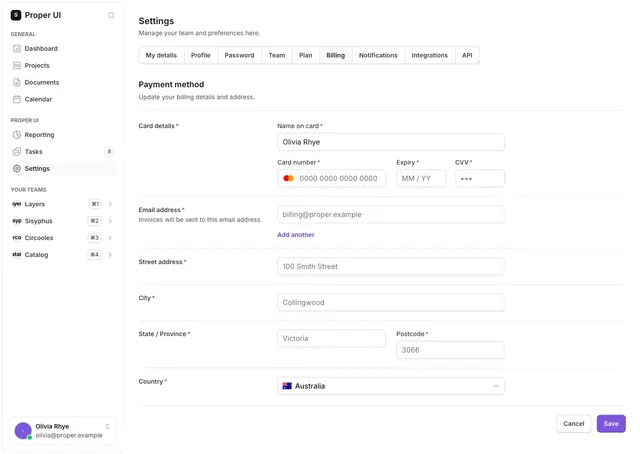This screenshot has width=640, height=454.
Task: Select the Billing tab
Action: pyautogui.click(x=336, y=55)
